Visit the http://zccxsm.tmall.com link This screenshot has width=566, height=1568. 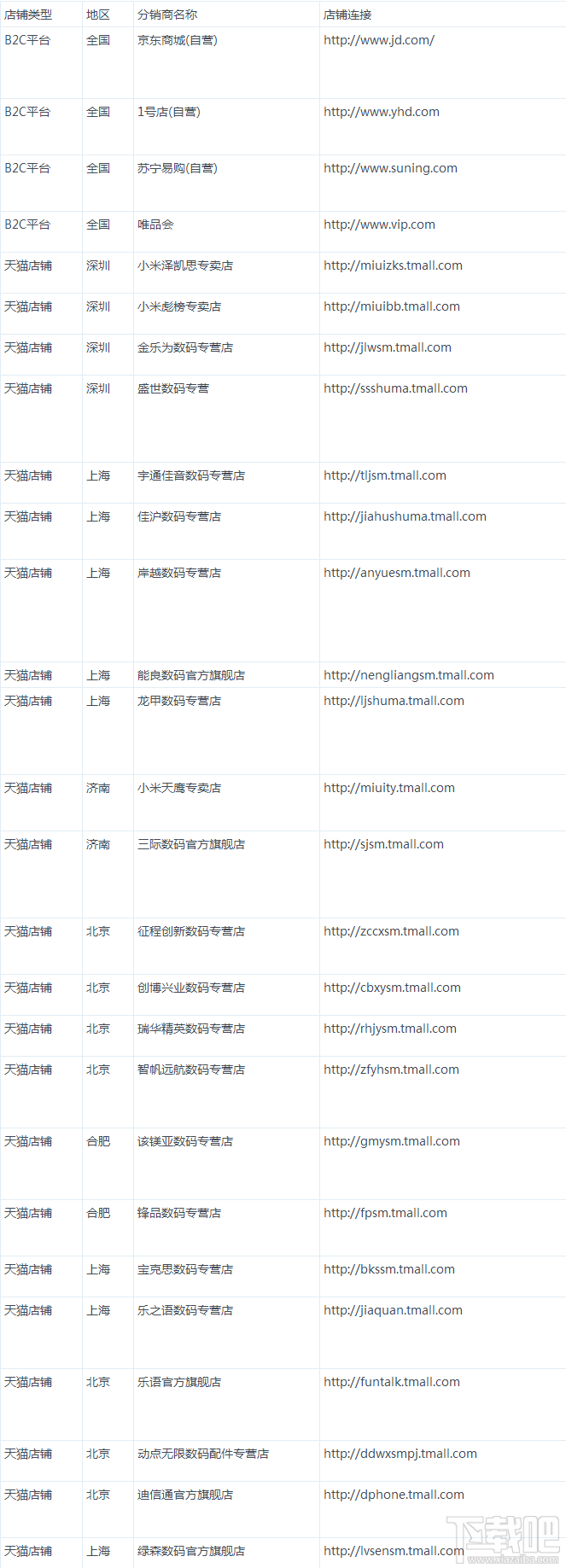391,931
